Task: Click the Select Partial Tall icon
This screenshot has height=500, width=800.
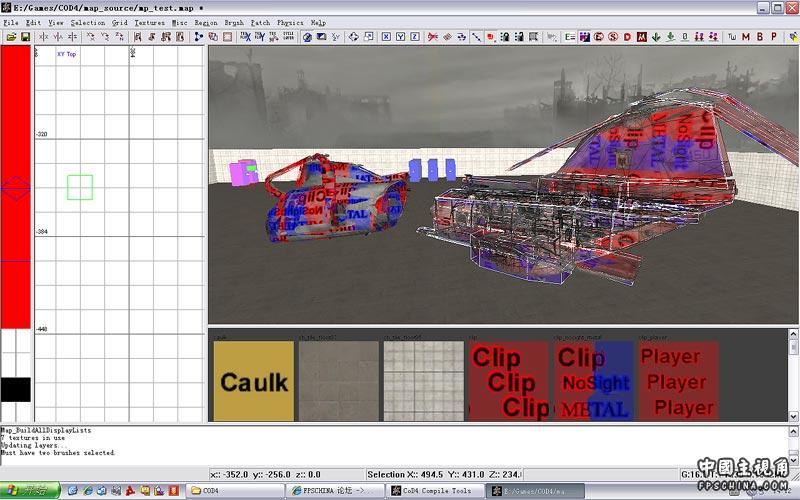Action: pyautogui.click(x=166, y=37)
